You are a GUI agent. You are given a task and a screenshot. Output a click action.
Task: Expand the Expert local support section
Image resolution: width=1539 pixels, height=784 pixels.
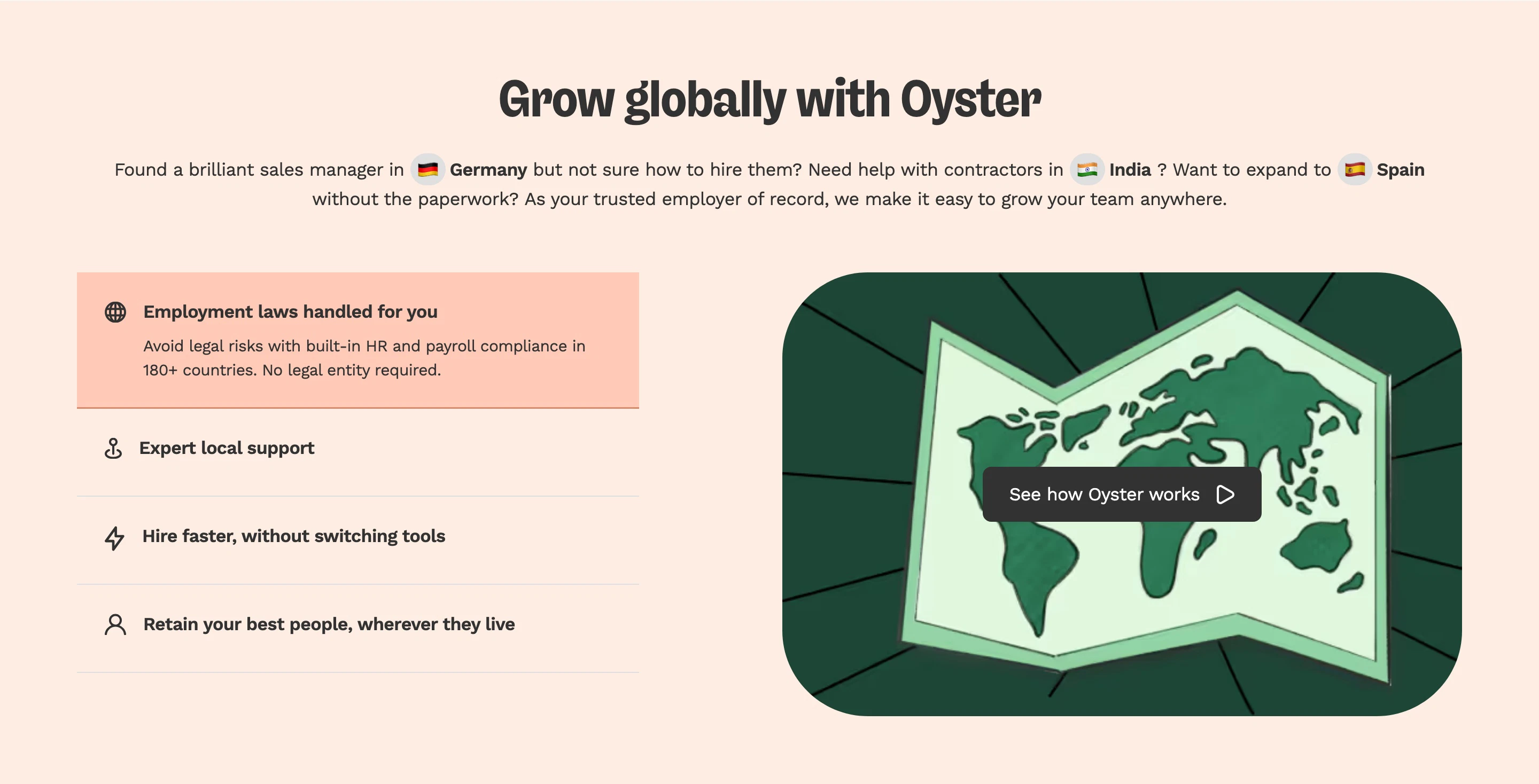click(358, 452)
